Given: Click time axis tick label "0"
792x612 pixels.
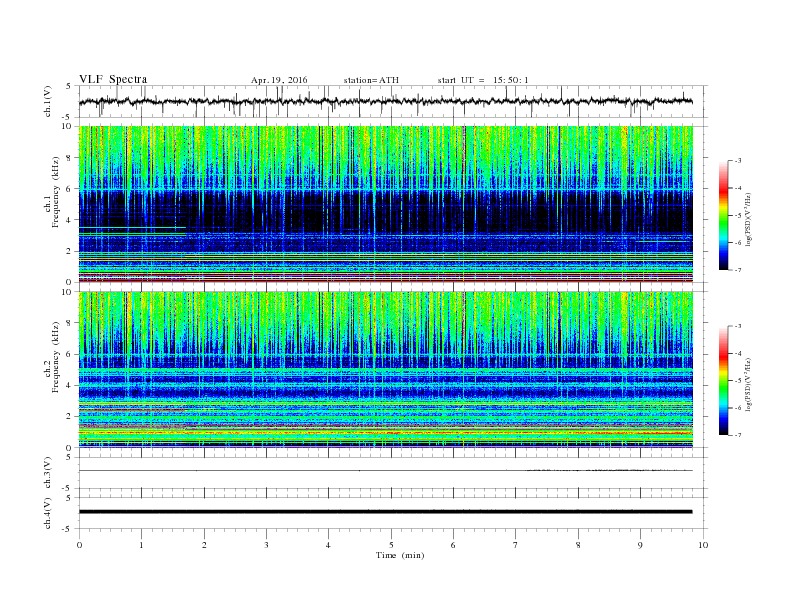Looking at the screenshot, I should click(79, 545).
